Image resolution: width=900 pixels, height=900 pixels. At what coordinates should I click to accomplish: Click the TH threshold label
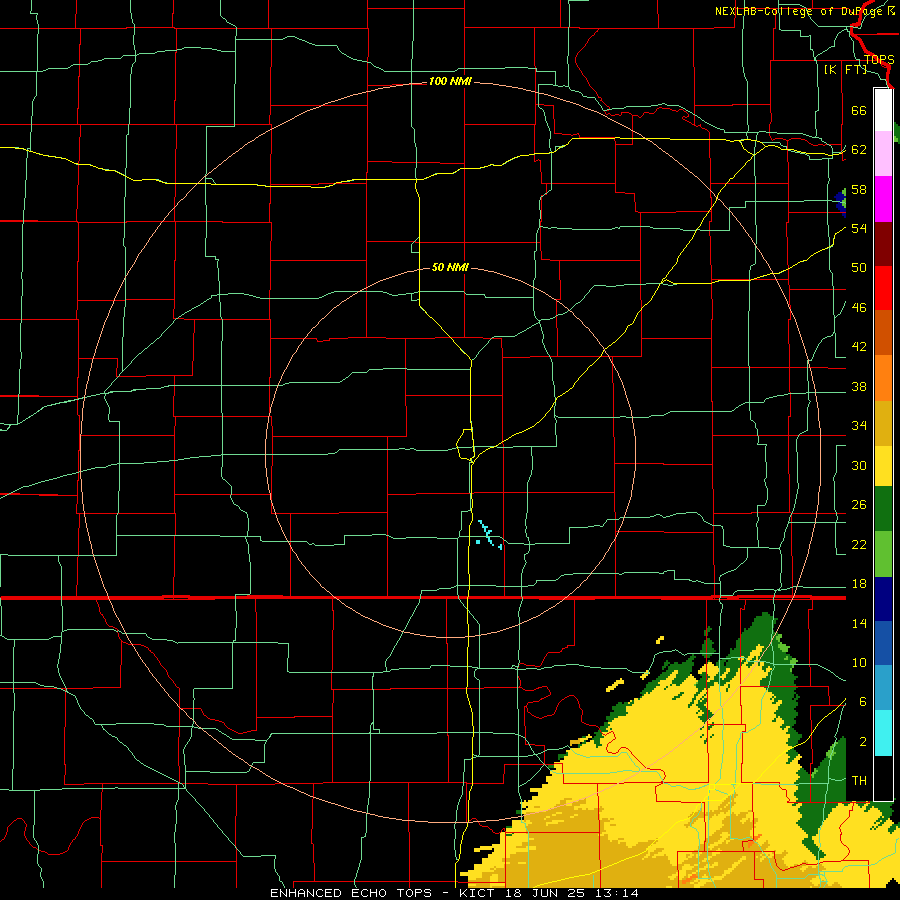[859, 781]
